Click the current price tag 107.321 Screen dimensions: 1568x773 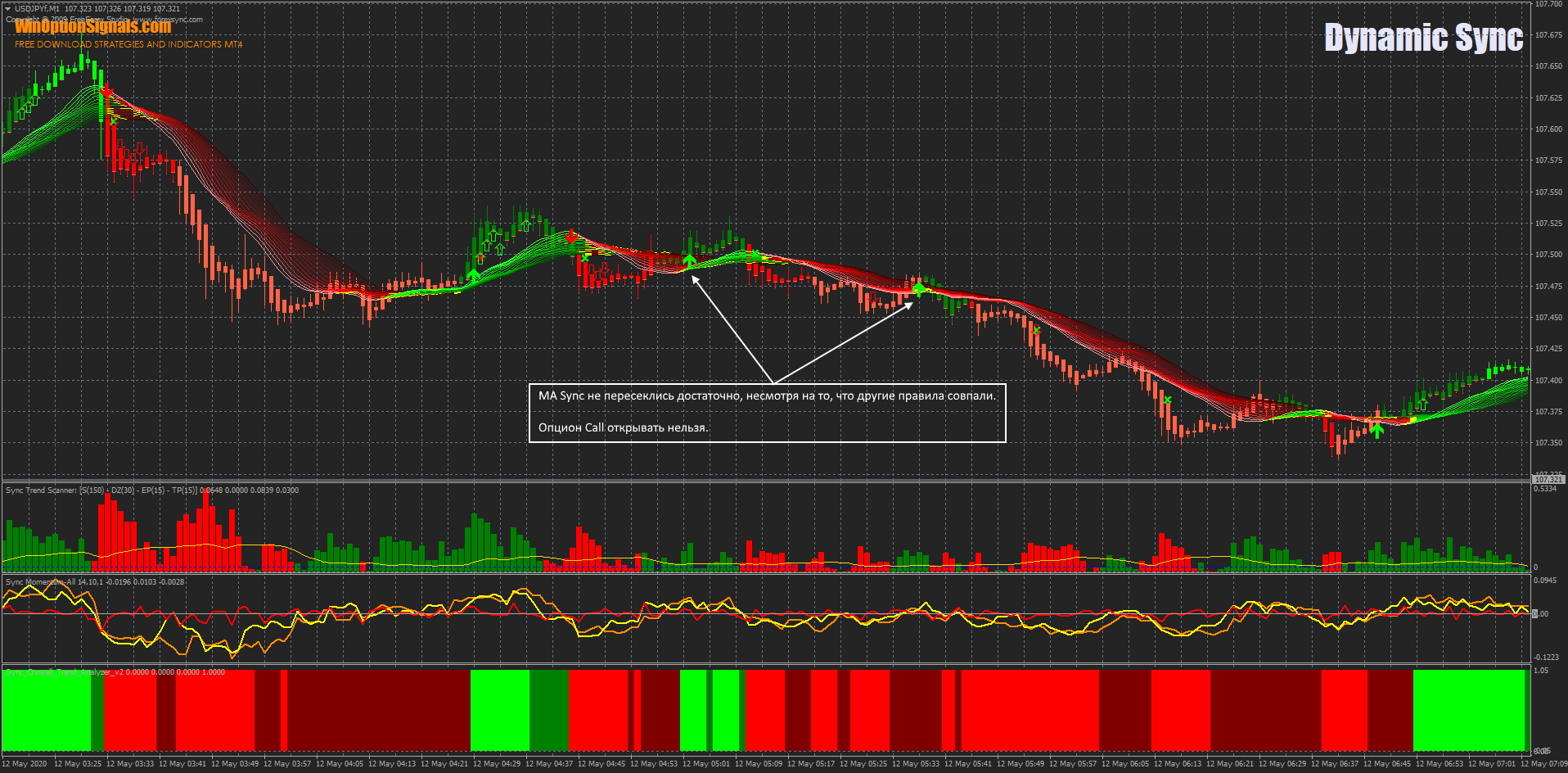click(1548, 479)
